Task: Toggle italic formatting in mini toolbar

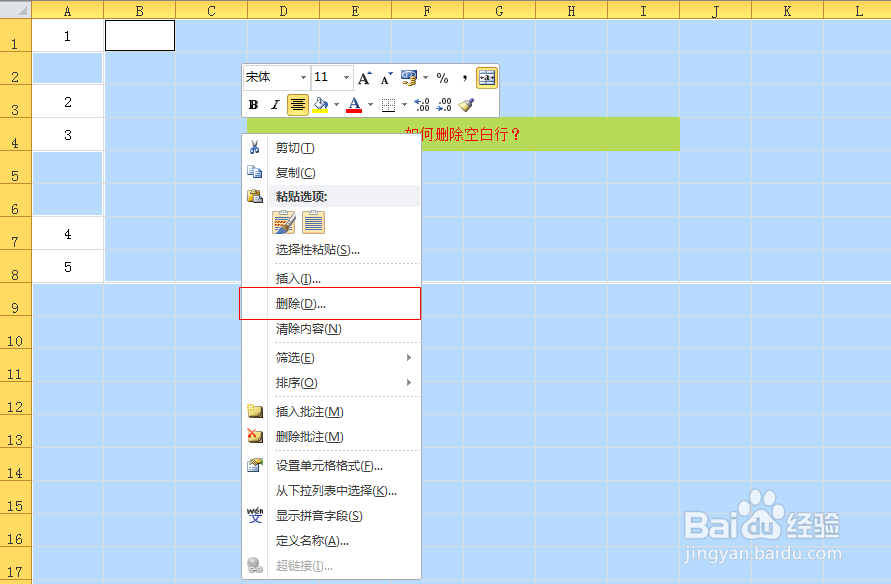Action: (x=275, y=105)
